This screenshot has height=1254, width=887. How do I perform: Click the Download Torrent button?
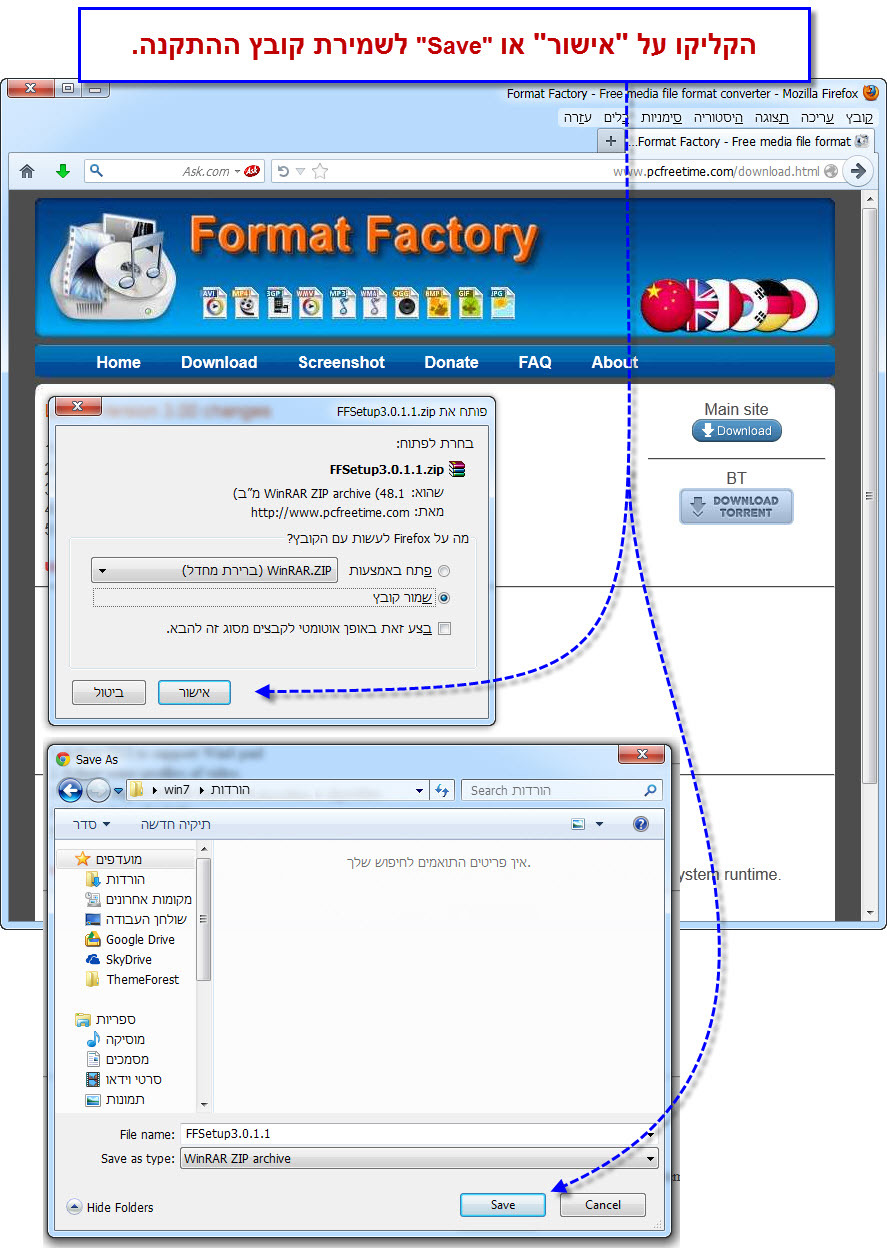(736, 506)
